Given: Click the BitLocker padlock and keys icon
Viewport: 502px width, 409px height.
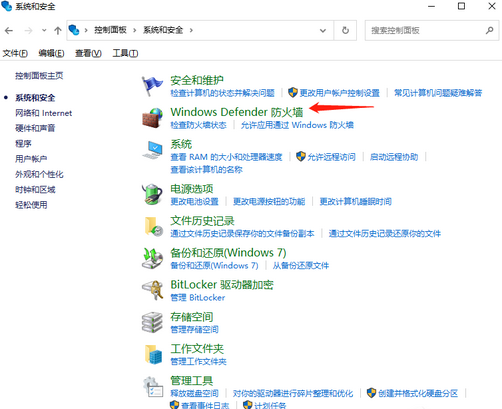Looking at the screenshot, I should [x=152, y=290].
